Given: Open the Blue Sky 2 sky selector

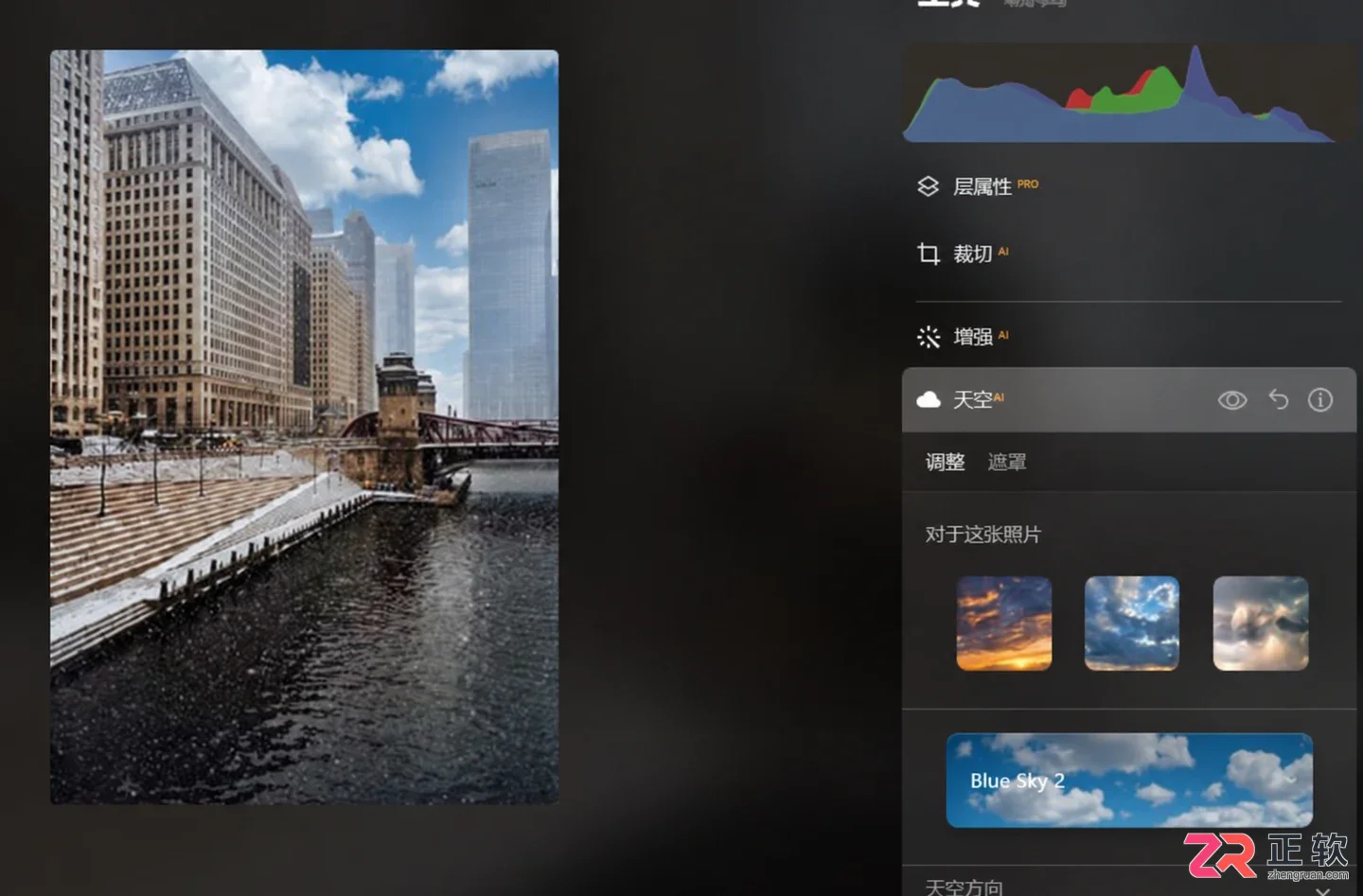Looking at the screenshot, I should coord(1129,781).
